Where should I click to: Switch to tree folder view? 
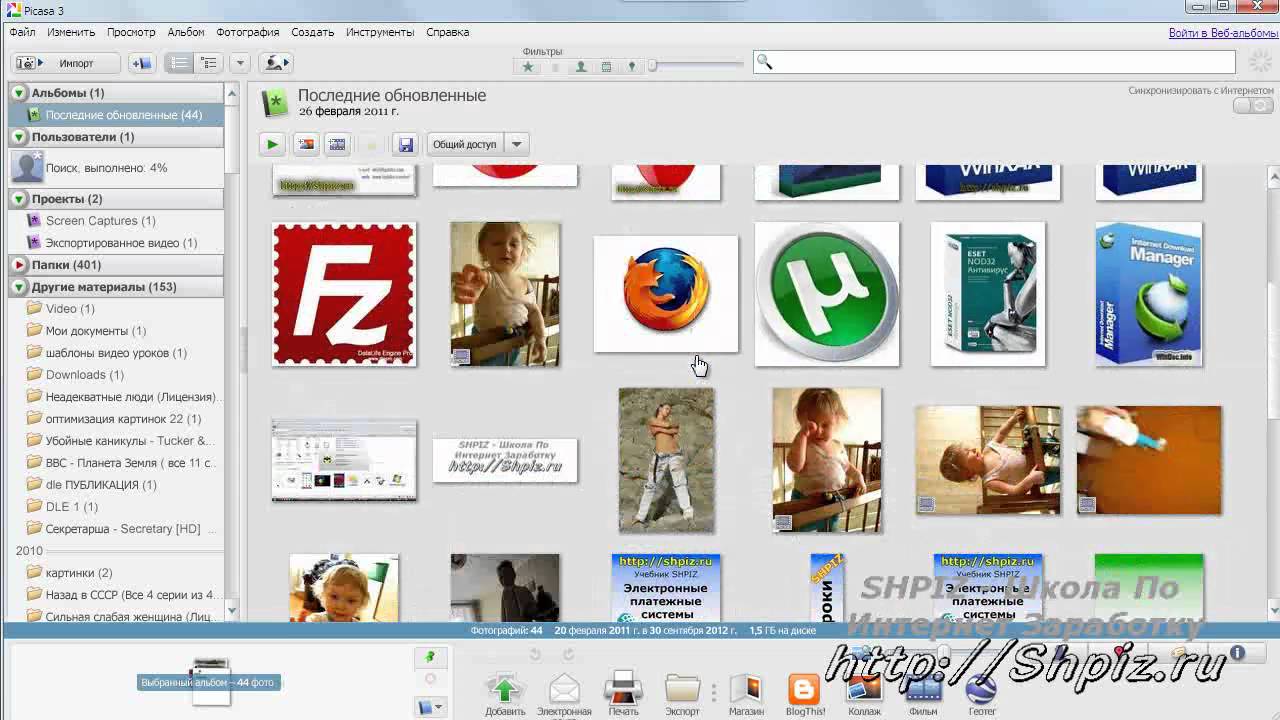(x=209, y=63)
